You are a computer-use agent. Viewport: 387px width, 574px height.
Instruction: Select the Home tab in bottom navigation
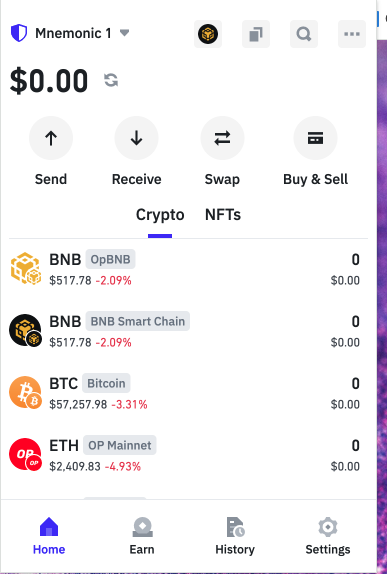(49, 536)
